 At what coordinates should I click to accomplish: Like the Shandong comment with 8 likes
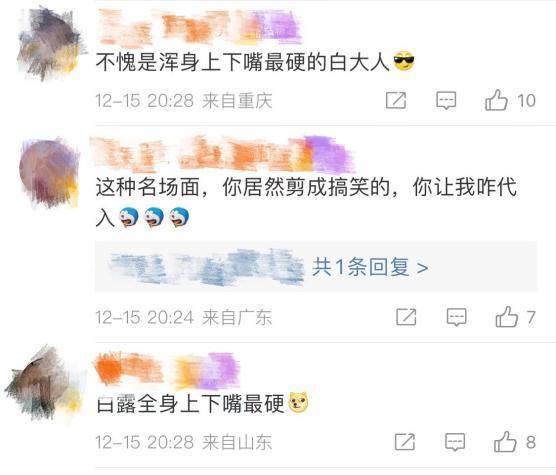pyautogui.click(x=505, y=442)
